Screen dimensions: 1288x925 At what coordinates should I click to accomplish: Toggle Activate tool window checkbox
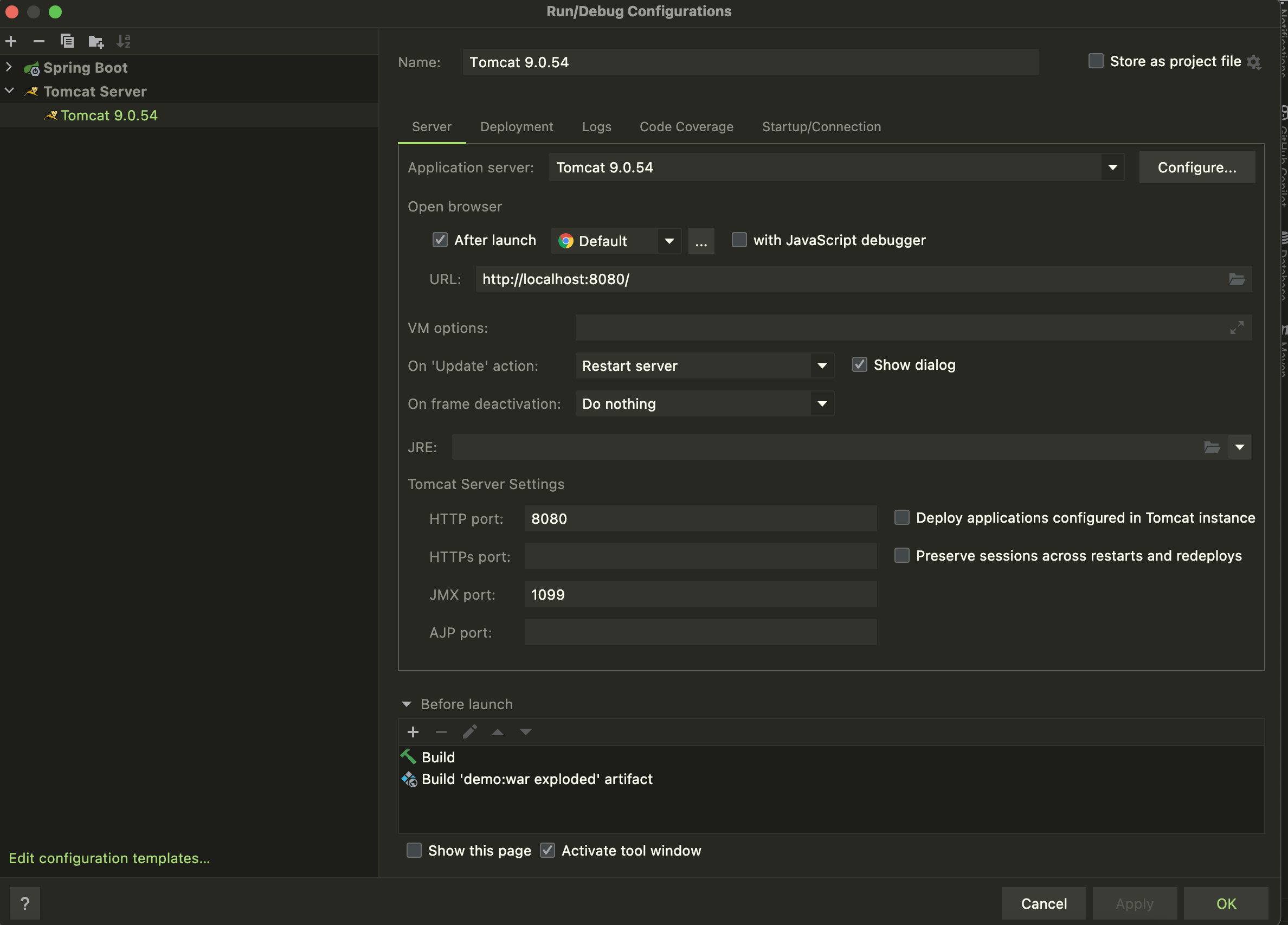coord(548,851)
